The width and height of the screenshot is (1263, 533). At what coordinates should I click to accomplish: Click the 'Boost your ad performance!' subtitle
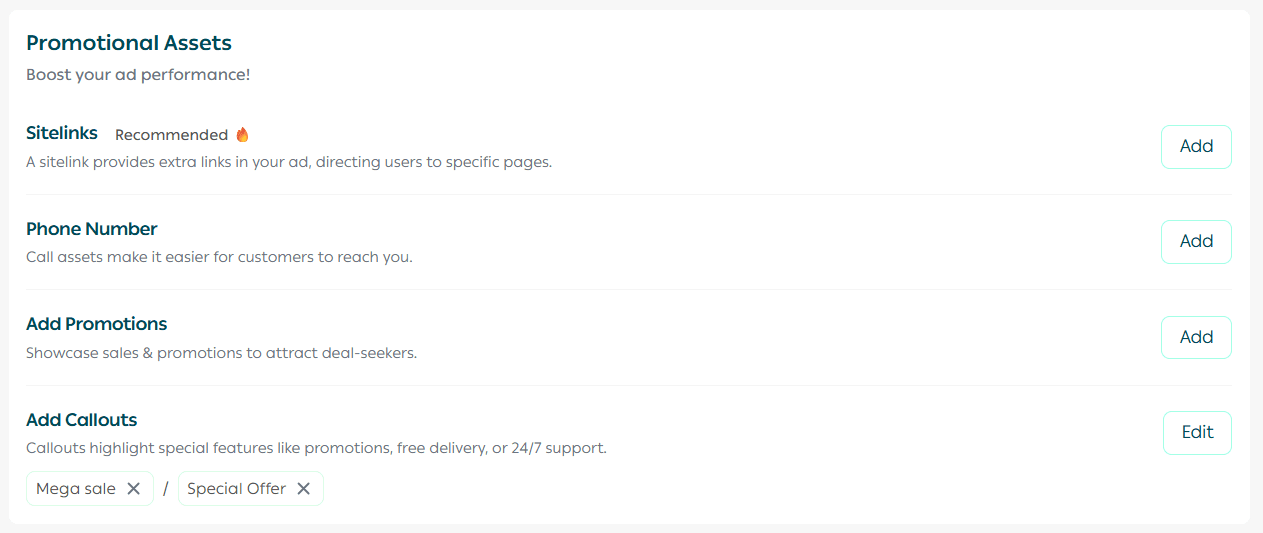point(138,75)
